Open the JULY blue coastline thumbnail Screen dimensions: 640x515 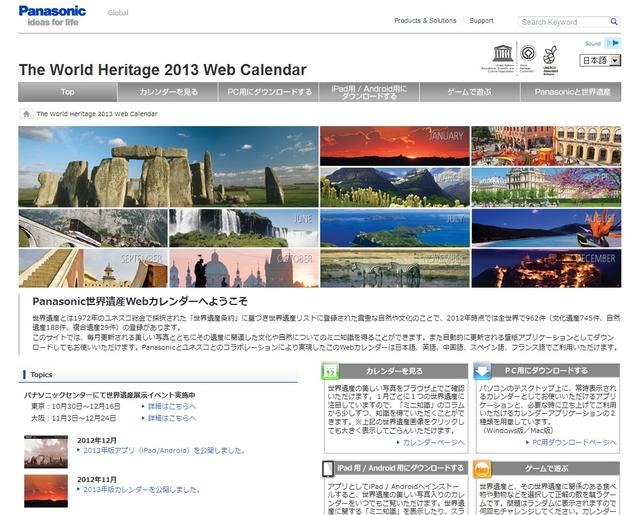coord(395,228)
